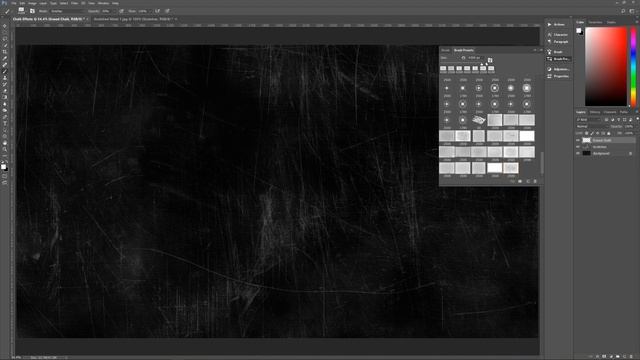The image size is (640, 360).
Task: Toggle lock all icon in Layers panel
Action: 609,133
